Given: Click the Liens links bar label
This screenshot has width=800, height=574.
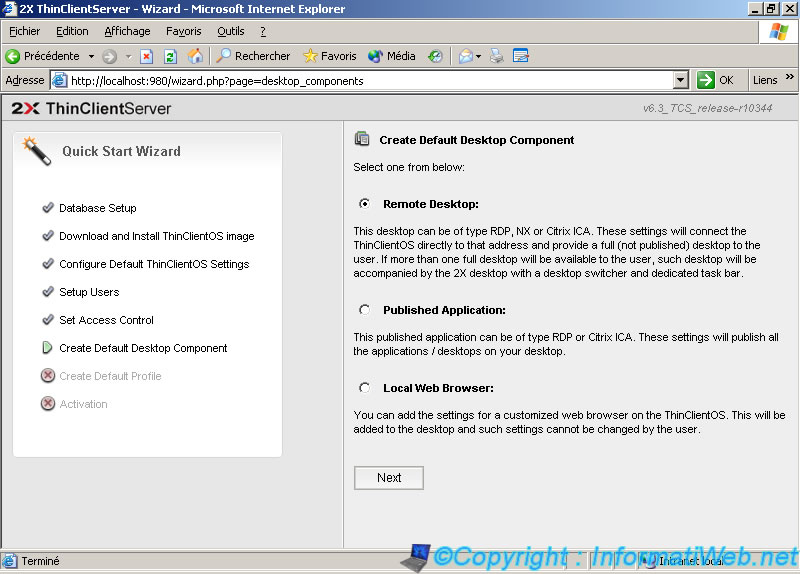Looking at the screenshot, I should [x=765, y=80].
